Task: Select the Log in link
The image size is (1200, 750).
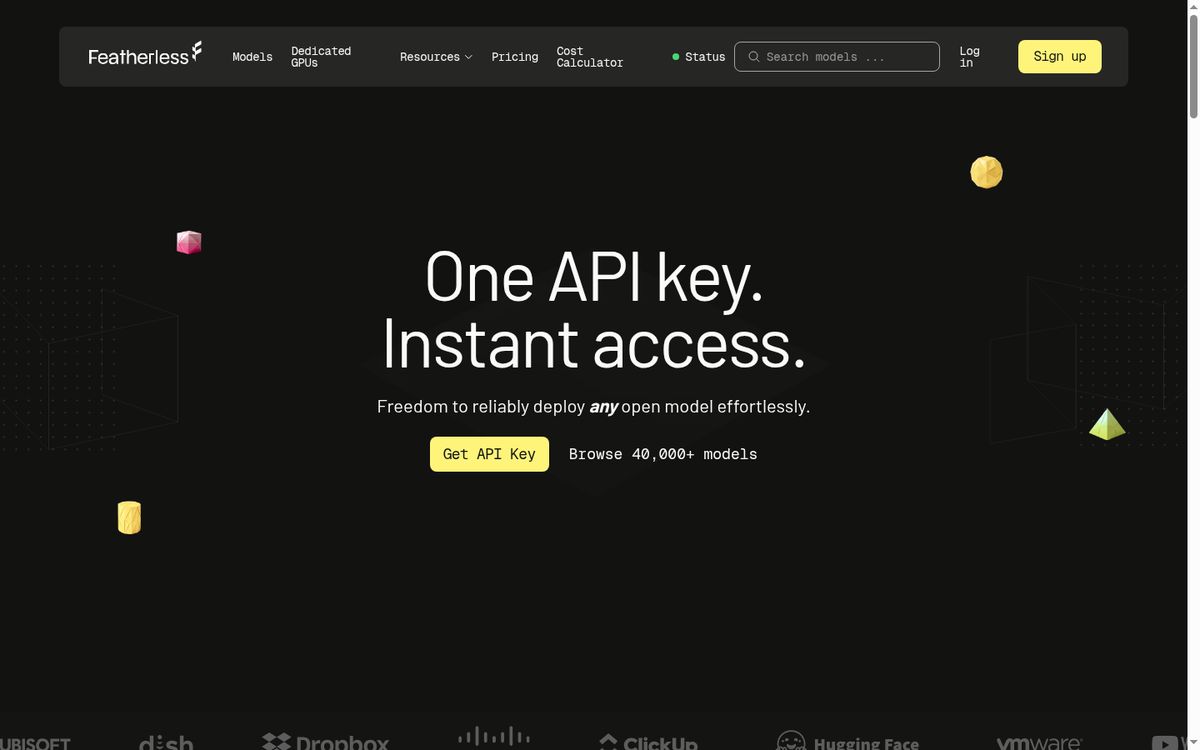Action: pyautogui.click(x=970, y=57)
